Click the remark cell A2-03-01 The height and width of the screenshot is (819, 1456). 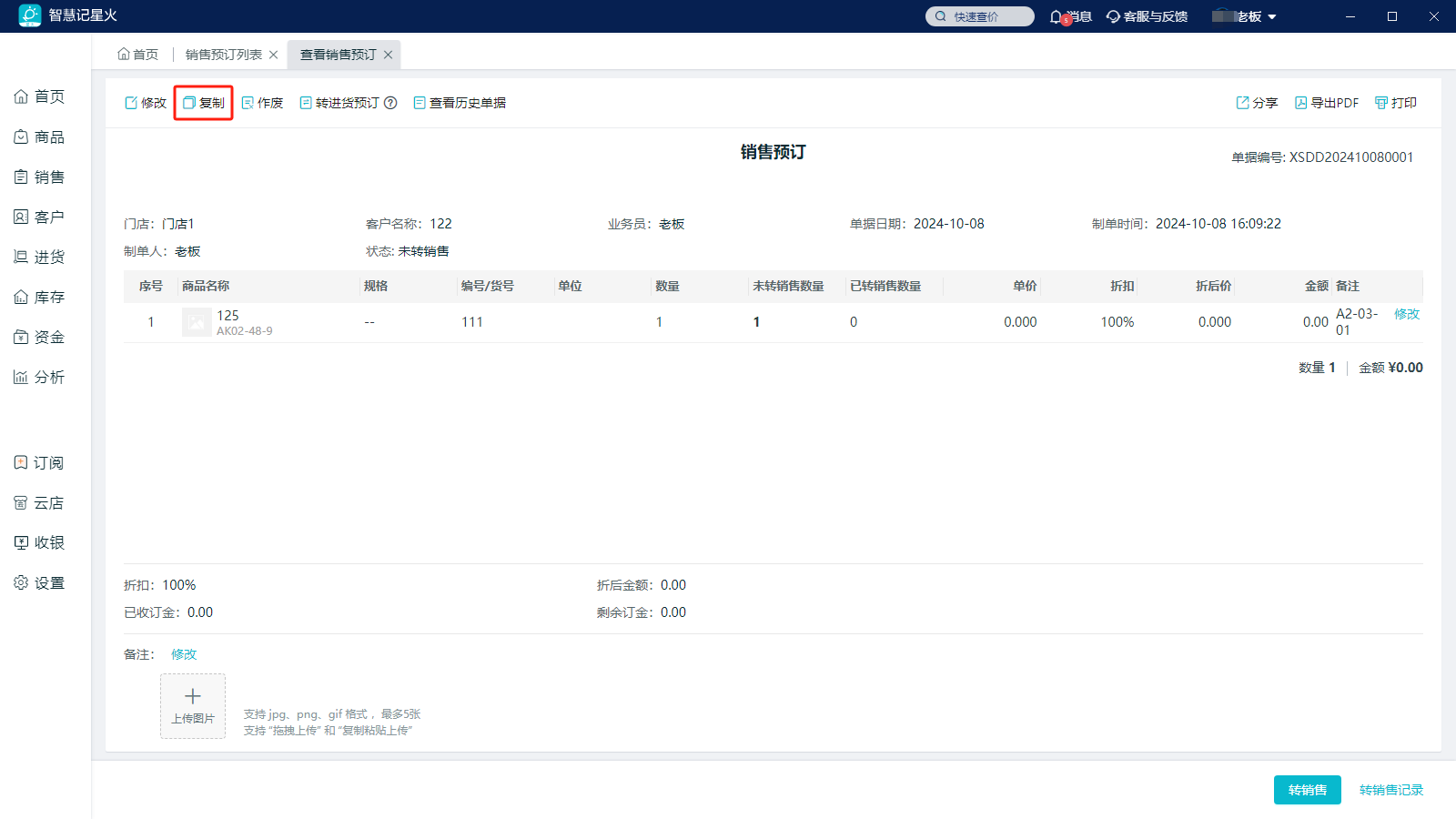click(1357, 322)
